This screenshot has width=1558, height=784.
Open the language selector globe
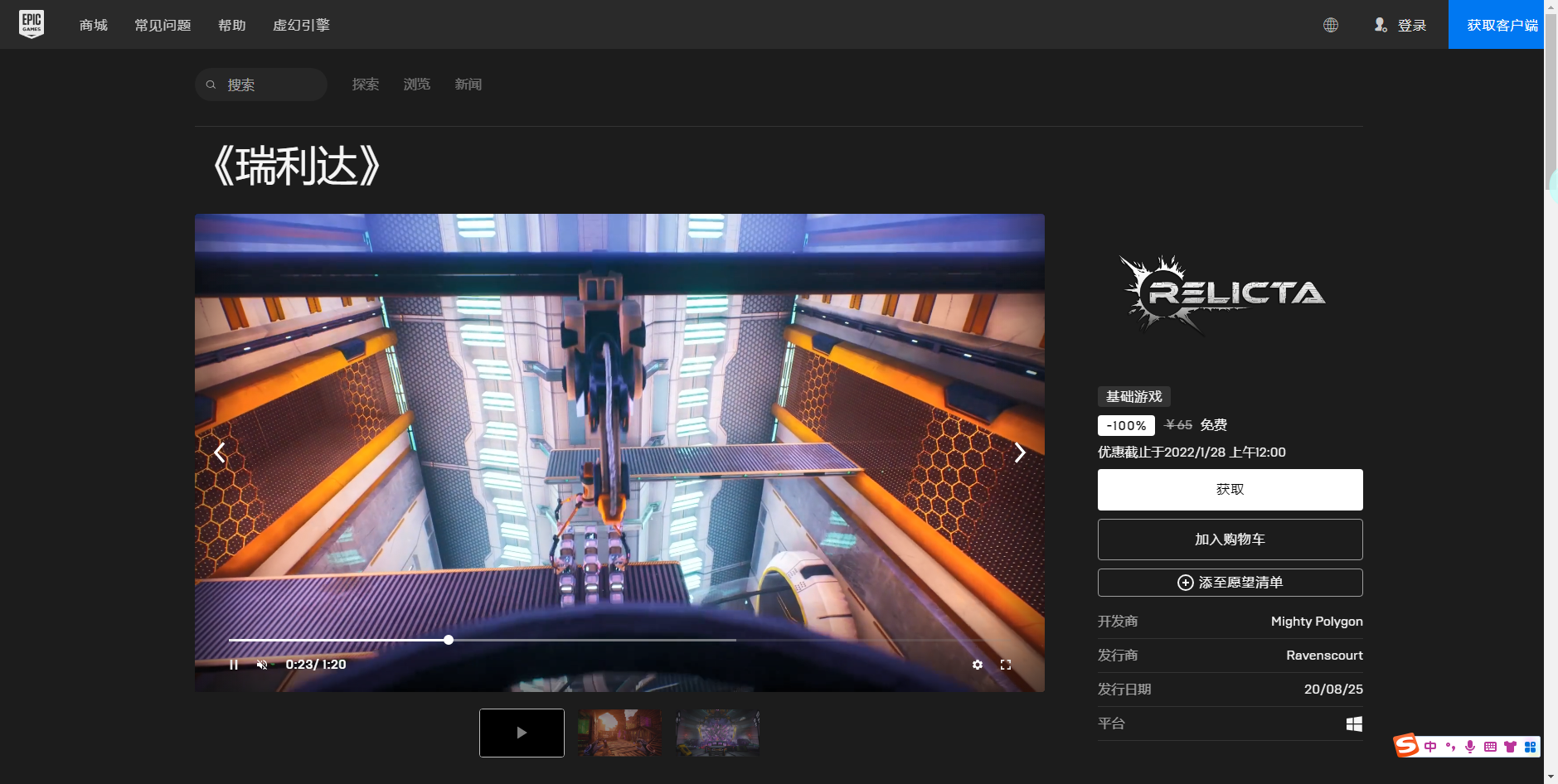(1330, 24)
